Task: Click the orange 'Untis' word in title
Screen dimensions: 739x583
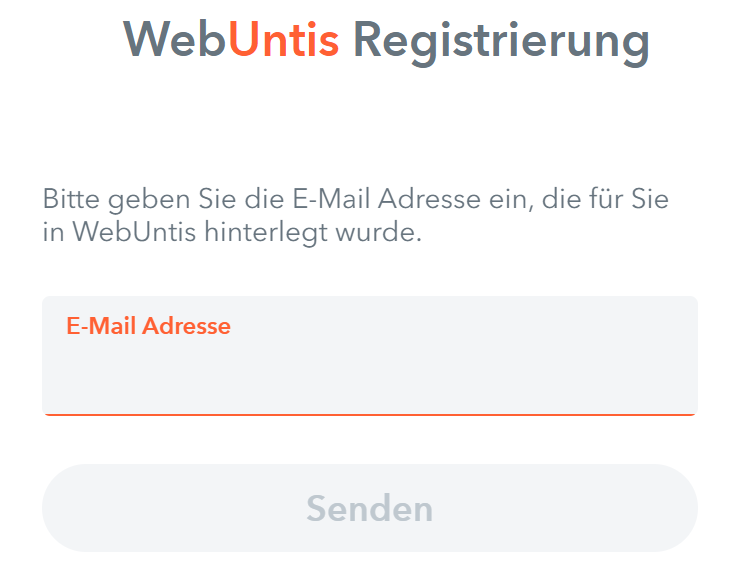Action: click(x=283, y=41)
